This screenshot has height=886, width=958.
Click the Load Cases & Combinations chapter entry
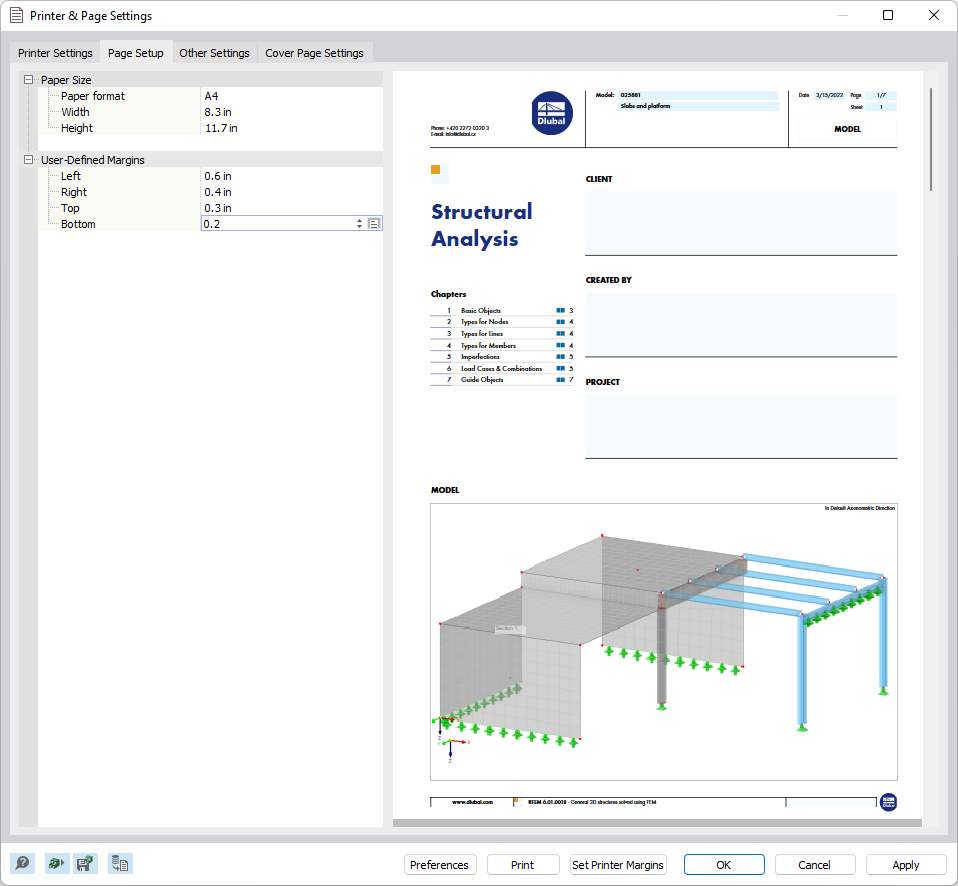pos(501,368)
